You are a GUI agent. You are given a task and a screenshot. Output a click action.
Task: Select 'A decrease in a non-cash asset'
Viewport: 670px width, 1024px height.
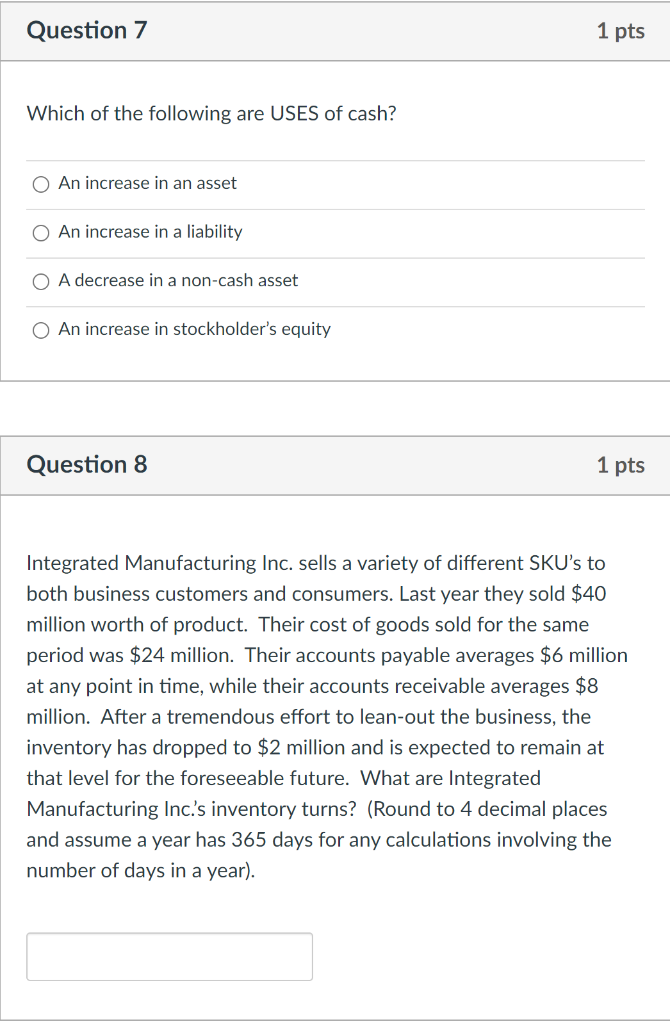tap(41, 281)
